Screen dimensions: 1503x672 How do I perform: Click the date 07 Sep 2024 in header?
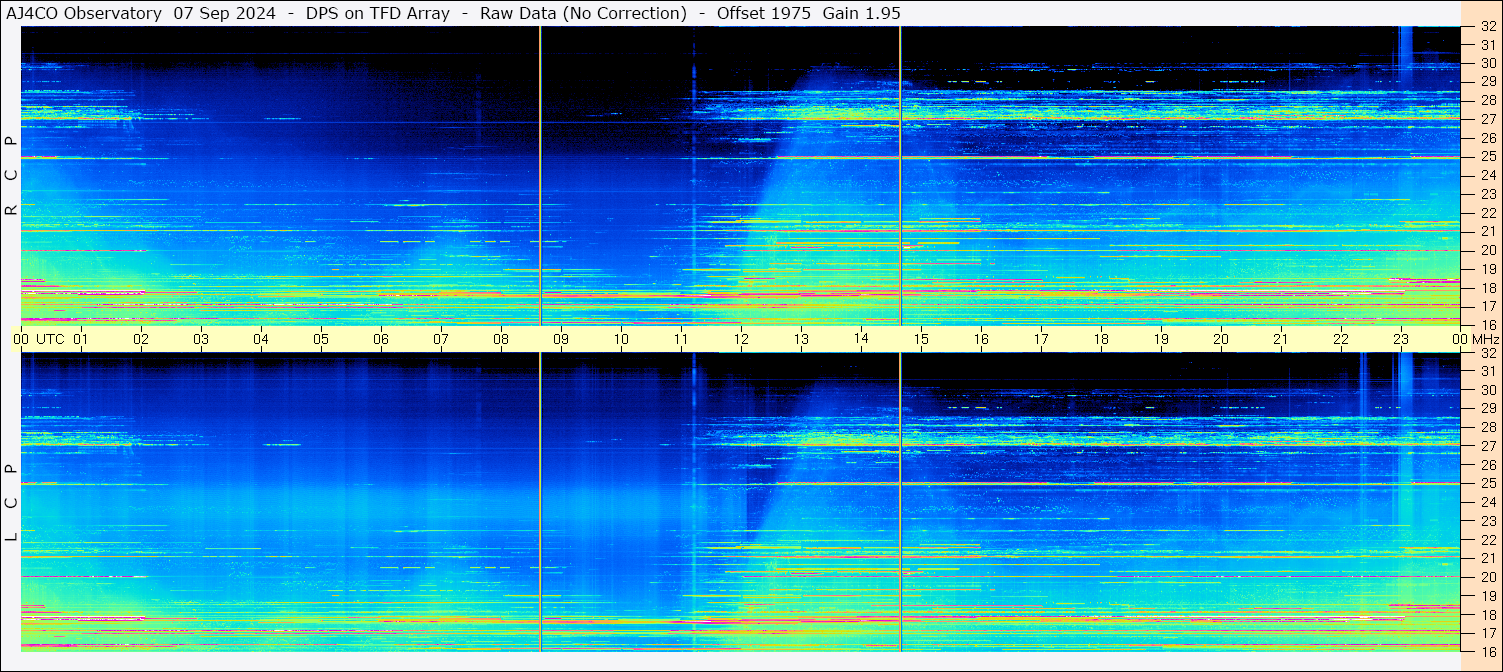[225, 13]
